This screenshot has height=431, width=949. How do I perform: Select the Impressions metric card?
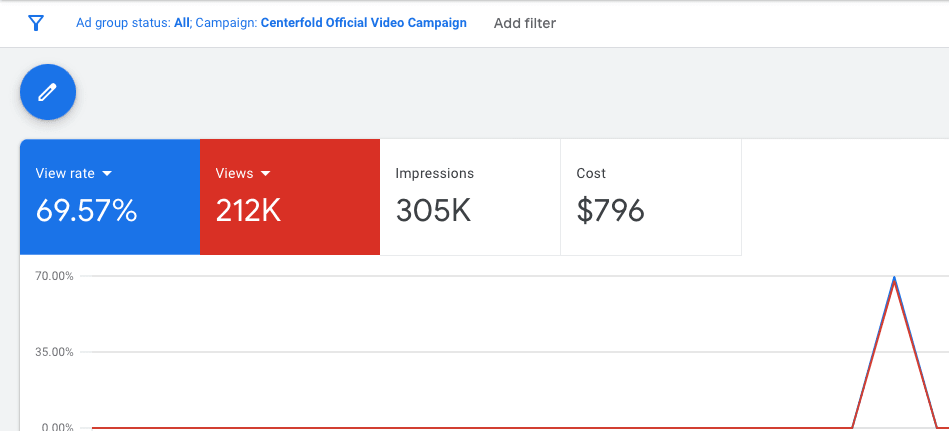click(x=470, y=197)
